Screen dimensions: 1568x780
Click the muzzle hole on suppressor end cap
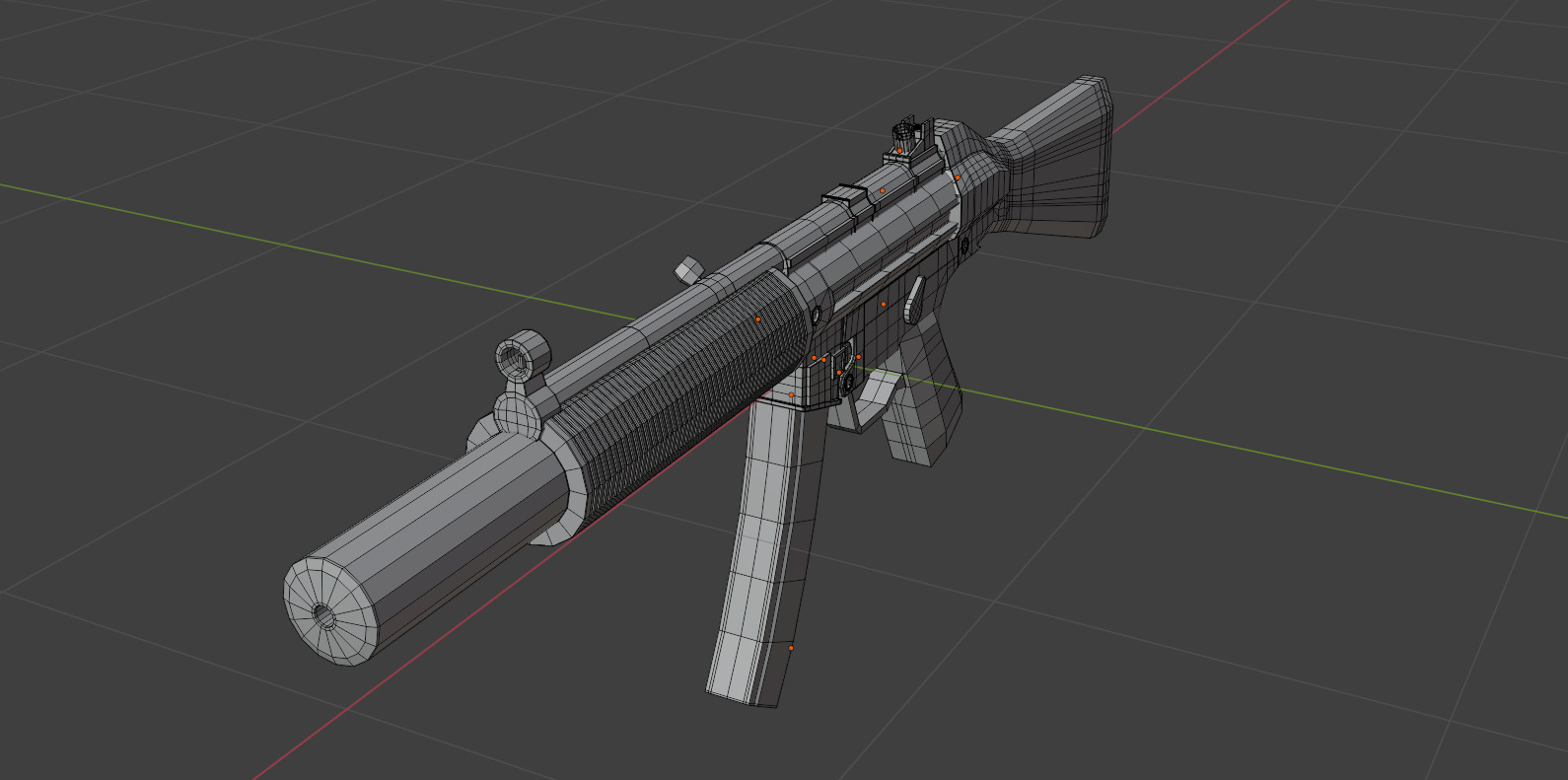[x=324, y=615]
